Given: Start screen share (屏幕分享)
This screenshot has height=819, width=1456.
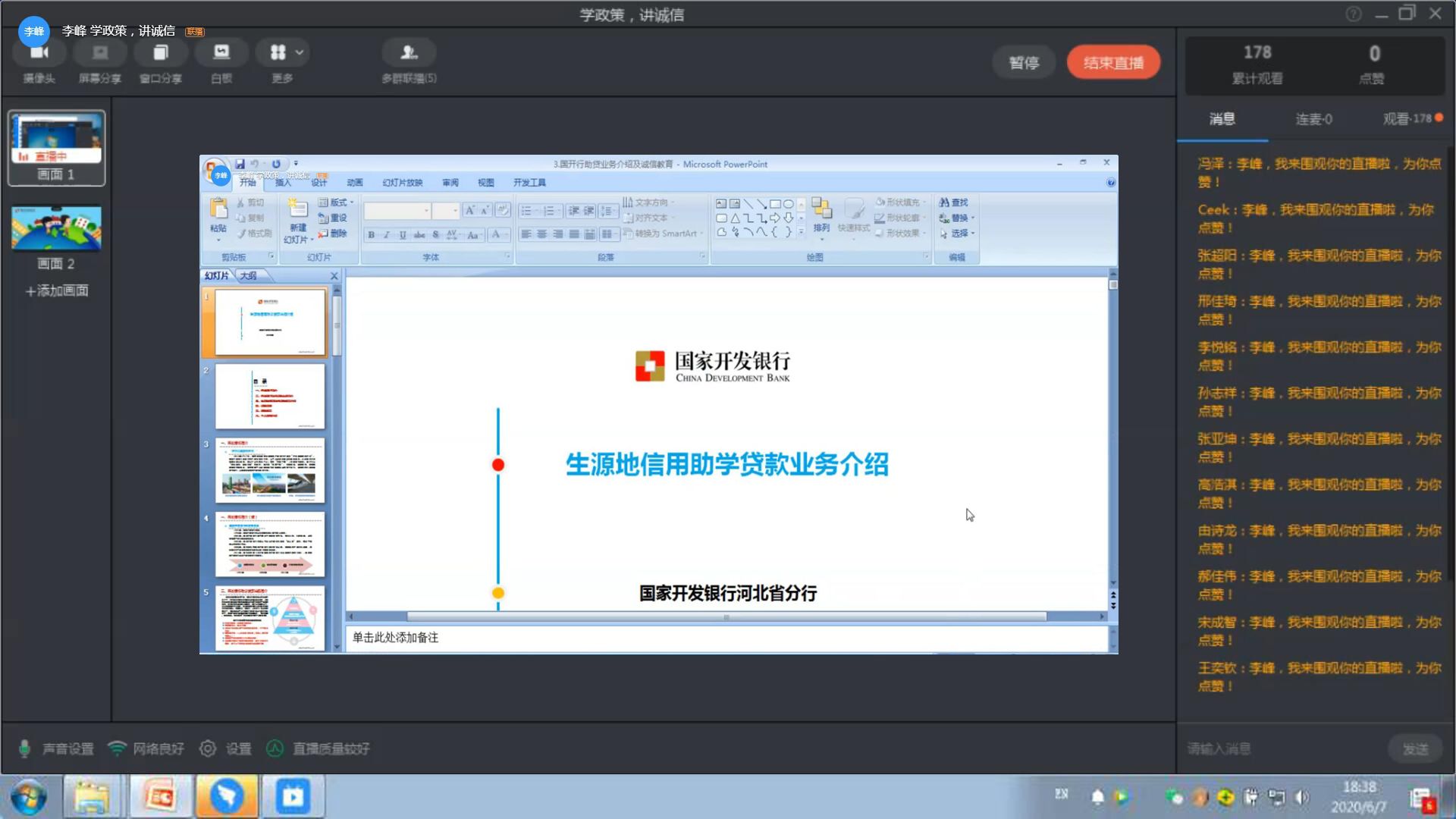Looking at the screenshot, I should pyautogui.click(x=99, y=53).
